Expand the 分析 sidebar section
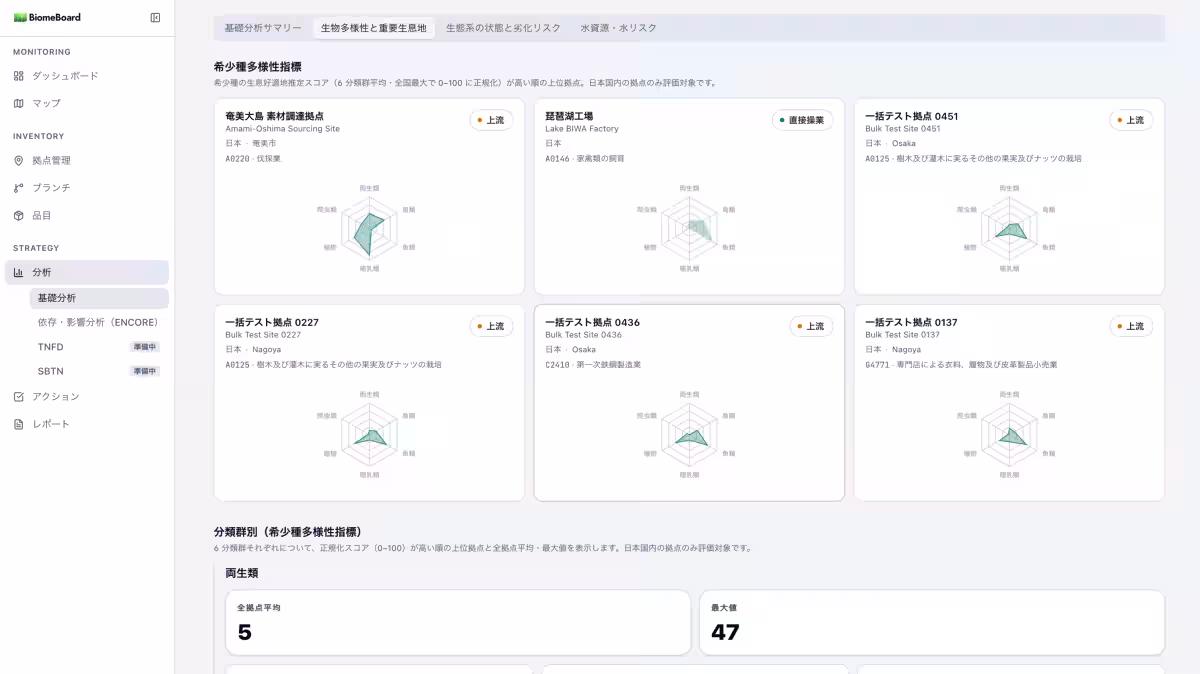The width and height of the screenshot is (1200, 674). (87, 272)
